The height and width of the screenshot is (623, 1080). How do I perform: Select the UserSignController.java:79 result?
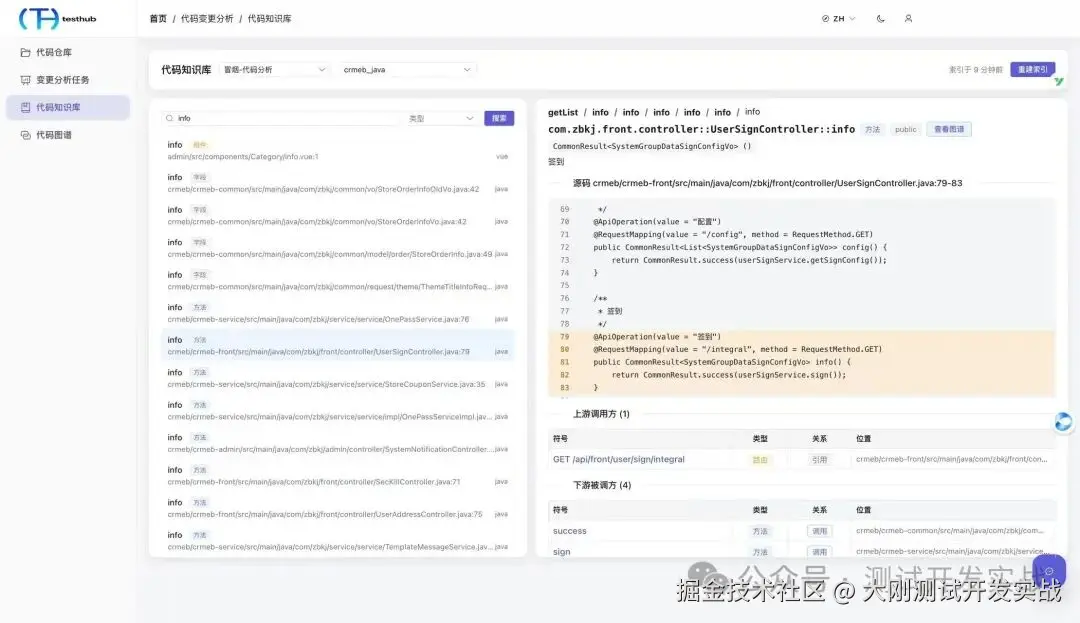(338, 346)
